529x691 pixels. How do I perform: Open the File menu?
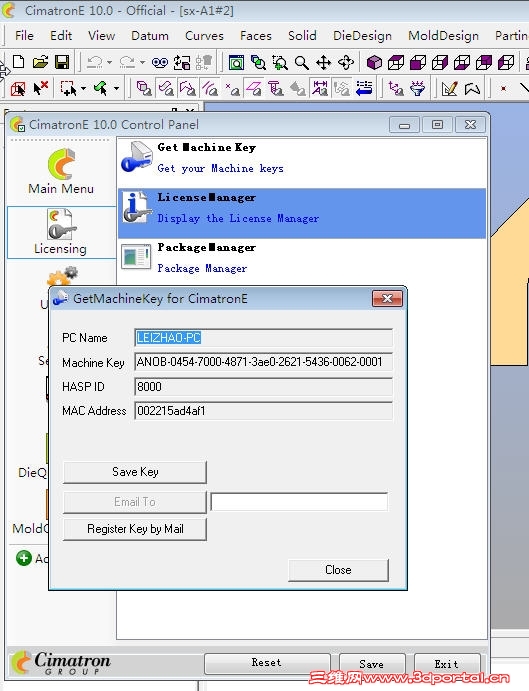(x=24, y=36)
